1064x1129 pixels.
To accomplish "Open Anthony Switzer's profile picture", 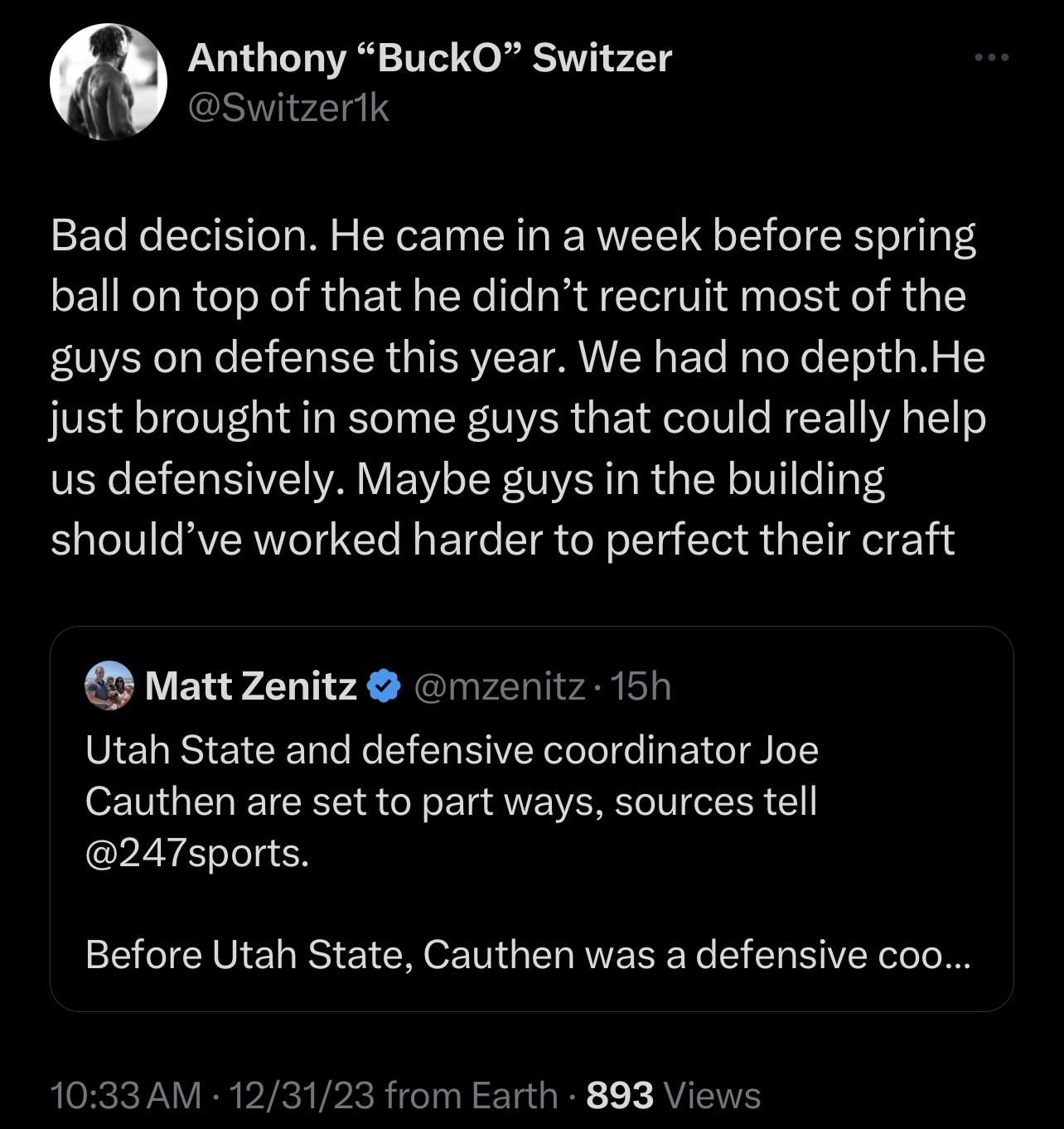I will coord(109,82).
